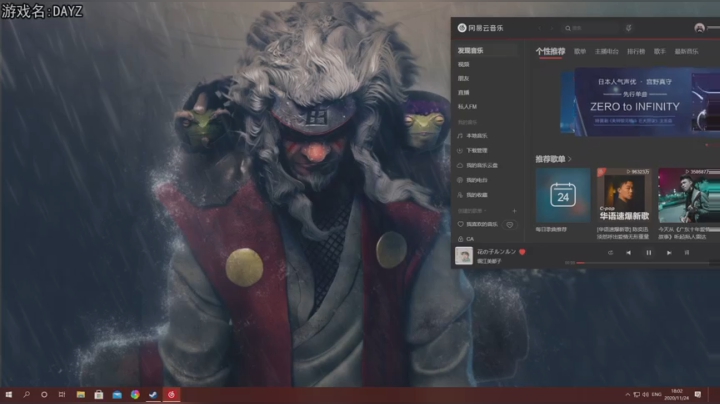Open Chrome from the taskbar
Screen dimensions: 720x404
[135, 395]
